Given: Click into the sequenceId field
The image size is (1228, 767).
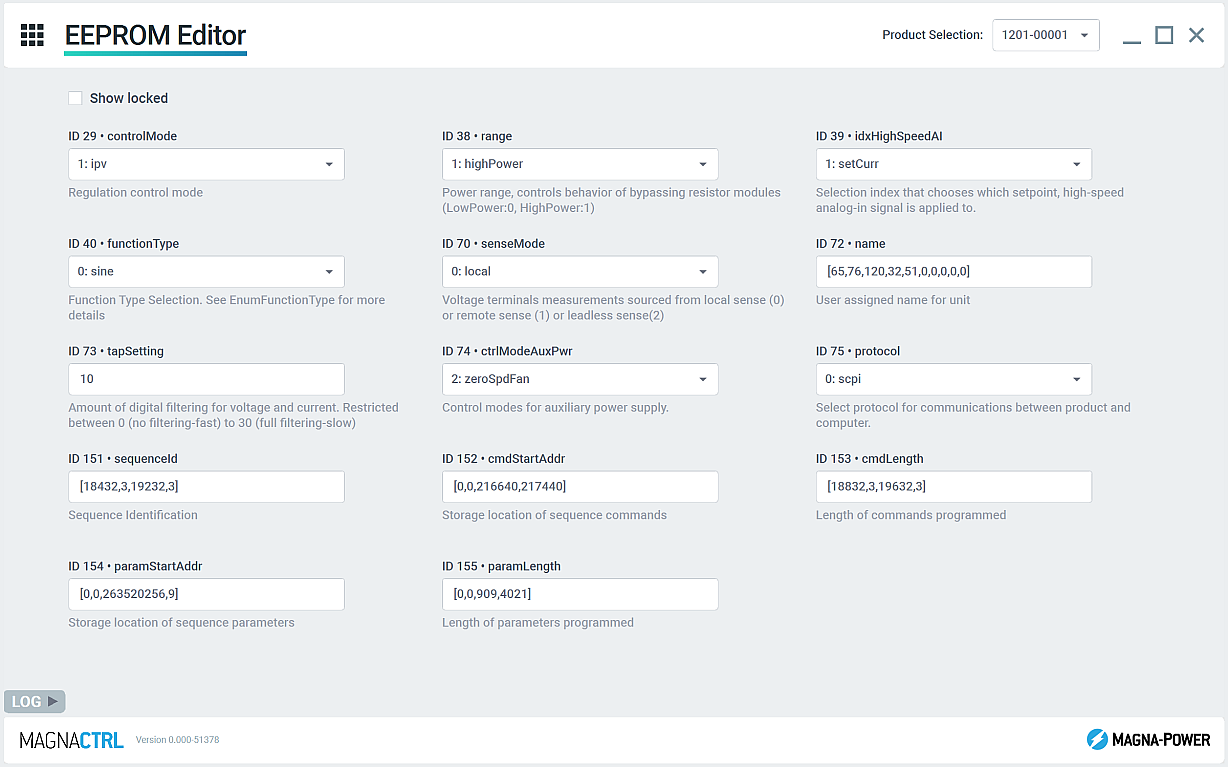Looking at the screenshot, I should click(206, 486).
